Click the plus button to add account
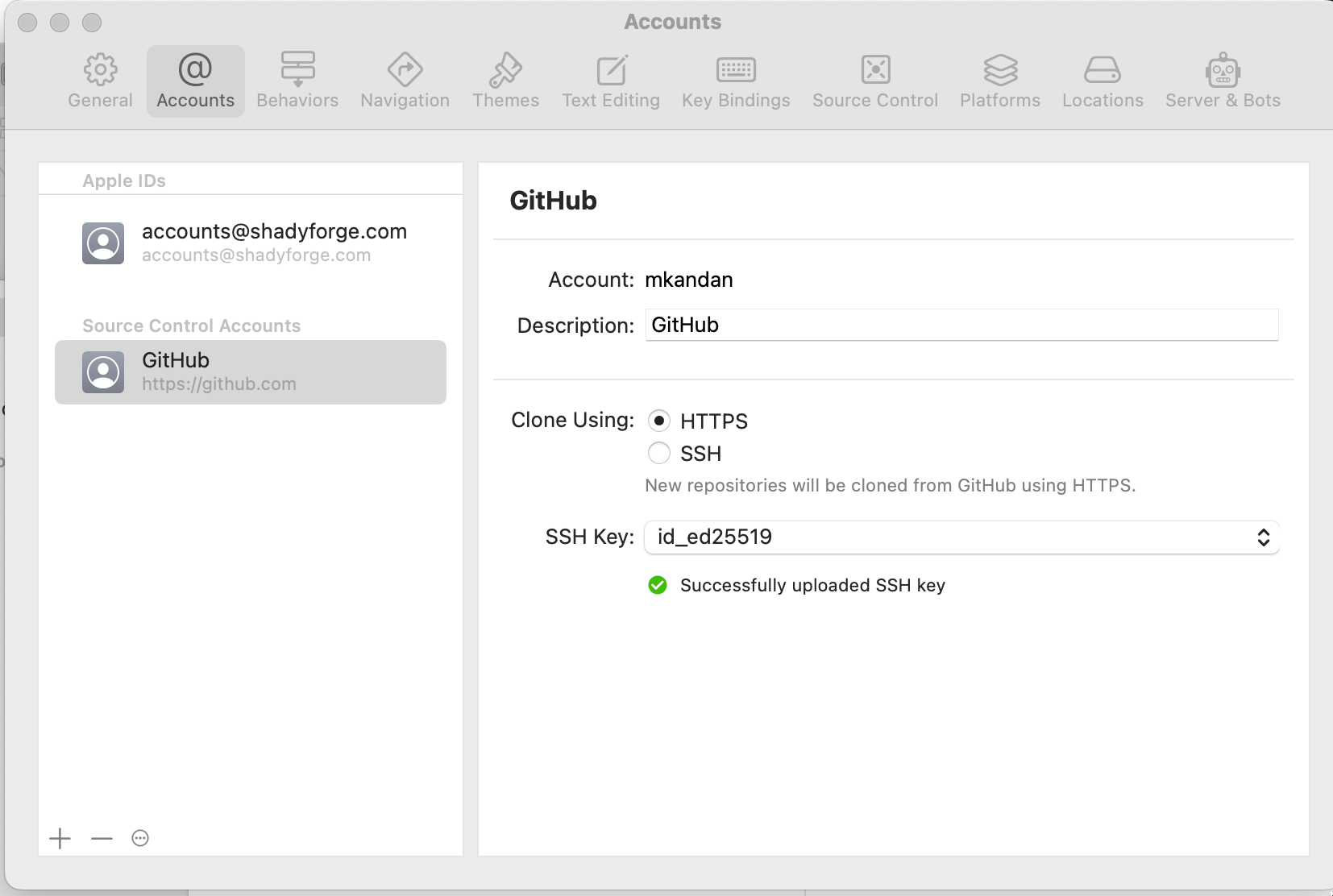The height and width of the screenshot is (896, 1333). 60,839
